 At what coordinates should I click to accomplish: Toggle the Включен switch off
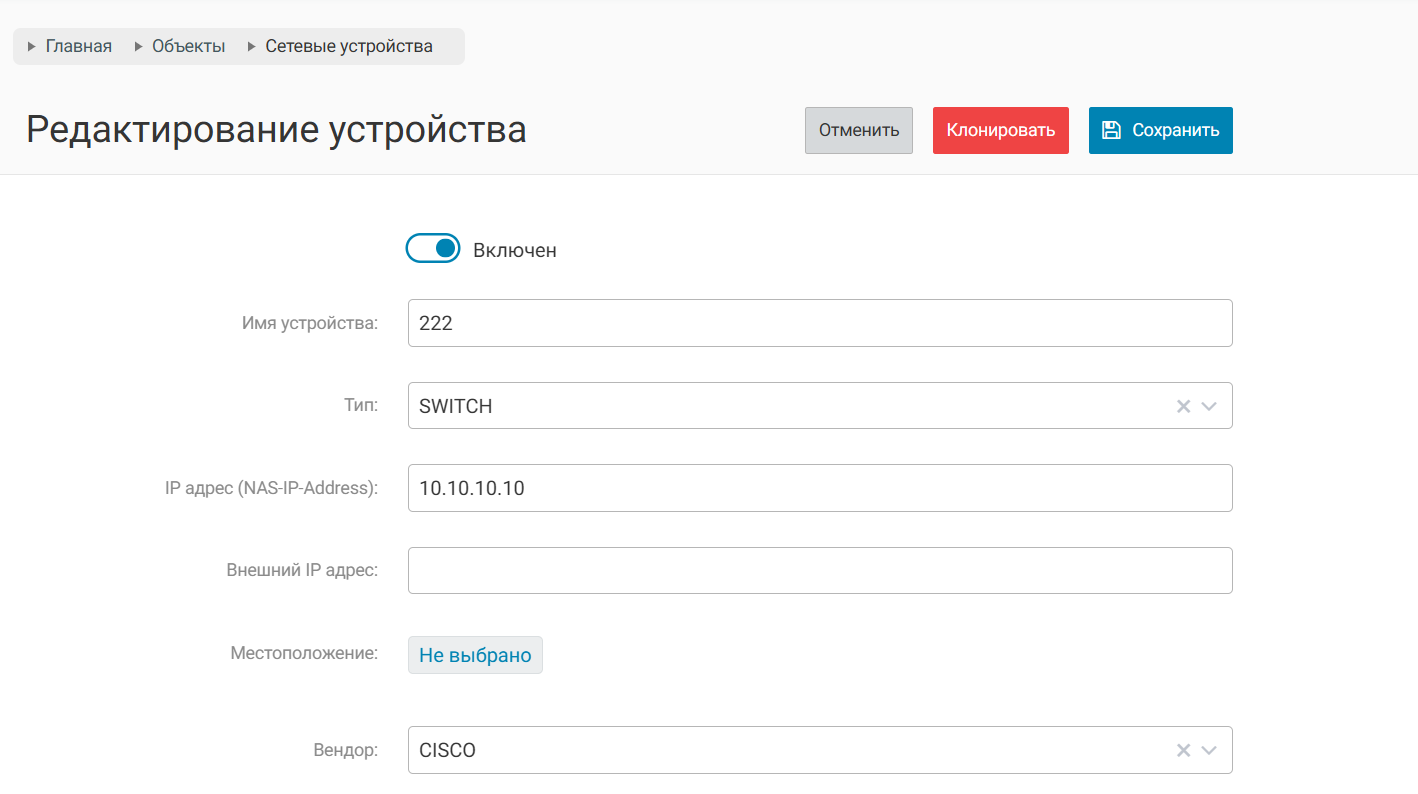(432, 249)
